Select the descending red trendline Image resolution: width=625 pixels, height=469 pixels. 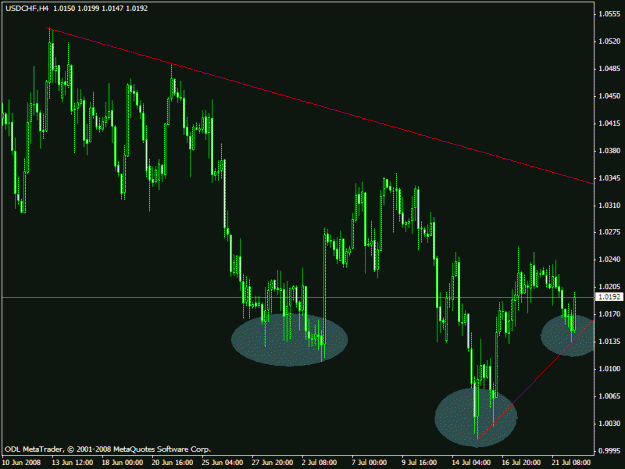320,106
